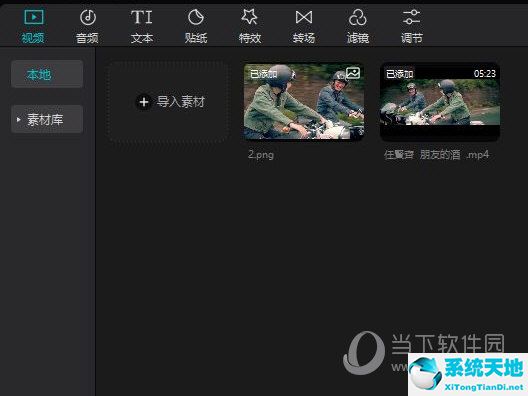Click the 2.png file name
This screenshot has width=528, height=396.
click(261, 155)
